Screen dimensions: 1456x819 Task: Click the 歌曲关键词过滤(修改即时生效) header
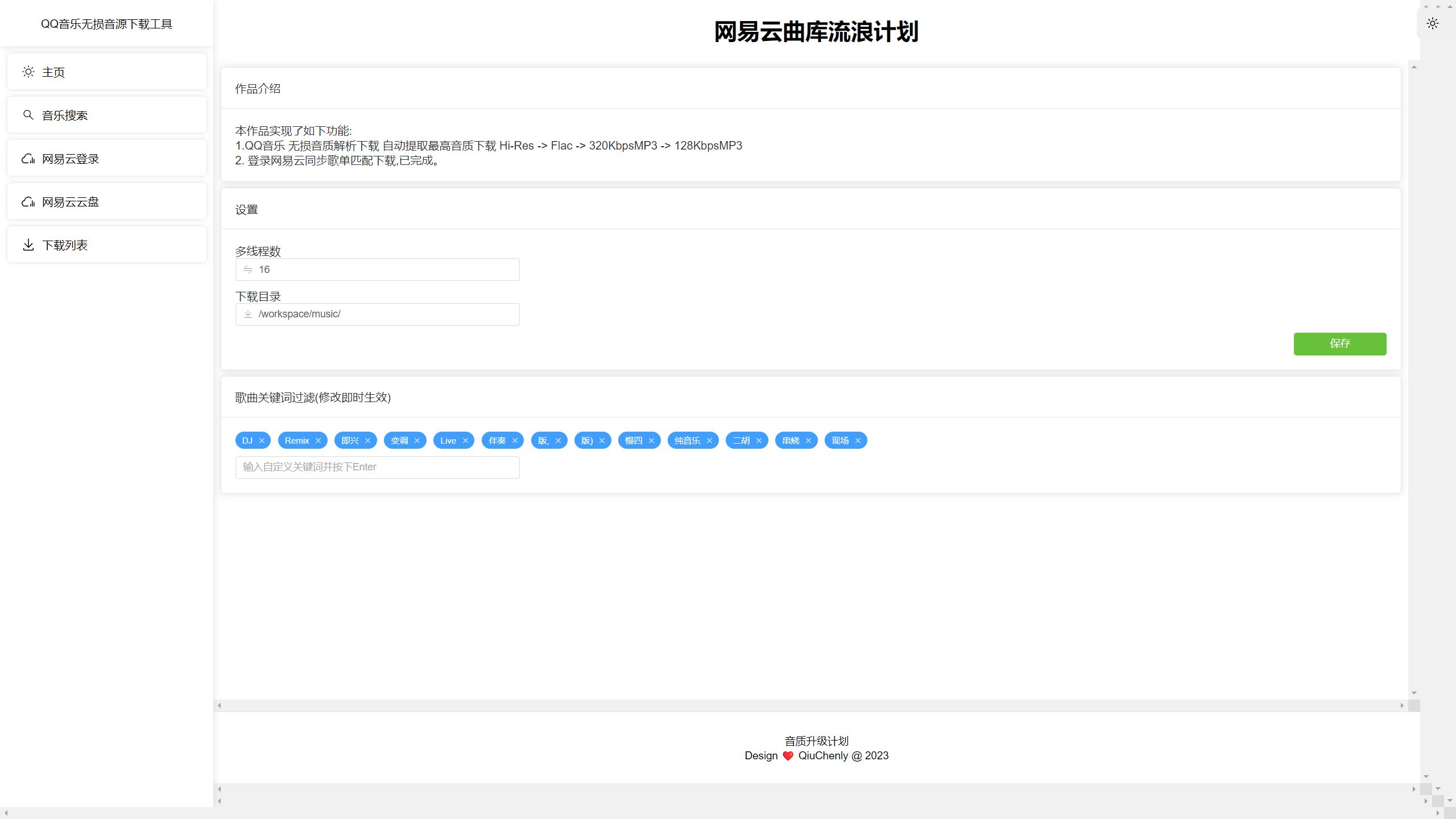pos(810,397)
